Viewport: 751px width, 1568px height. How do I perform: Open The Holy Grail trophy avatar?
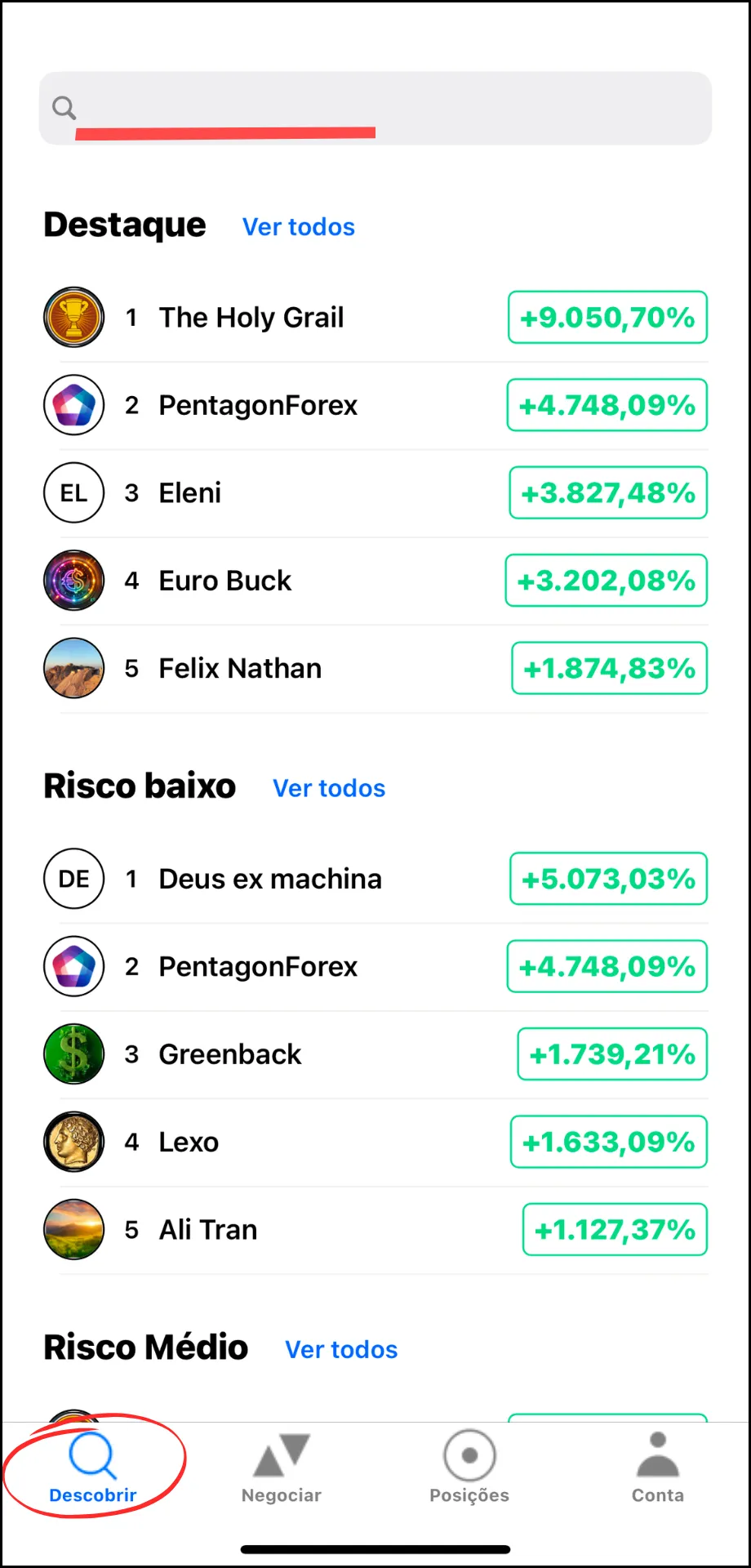coord(73,317)
